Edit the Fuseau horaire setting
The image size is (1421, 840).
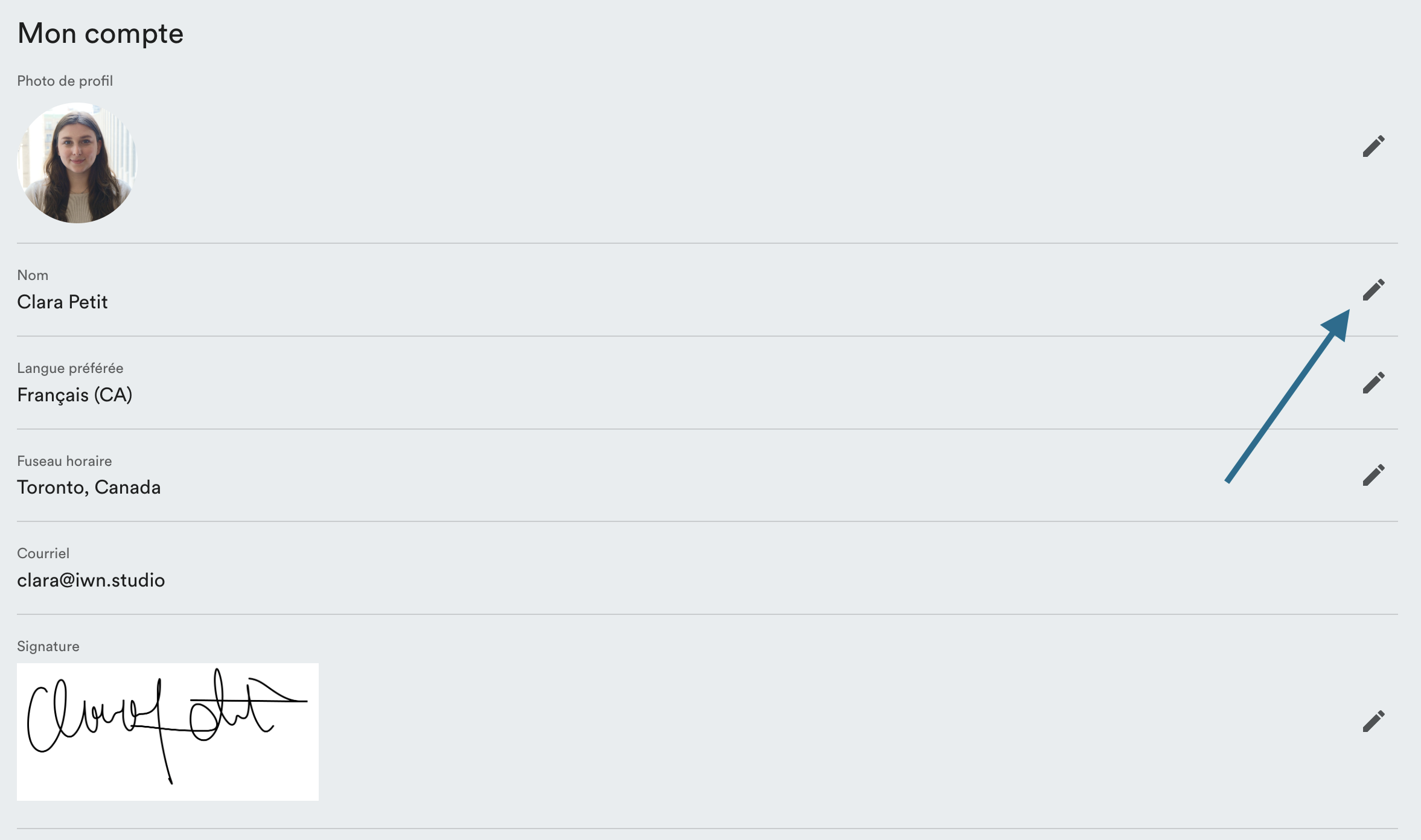pyautogui.click(x=1373, y=475)
